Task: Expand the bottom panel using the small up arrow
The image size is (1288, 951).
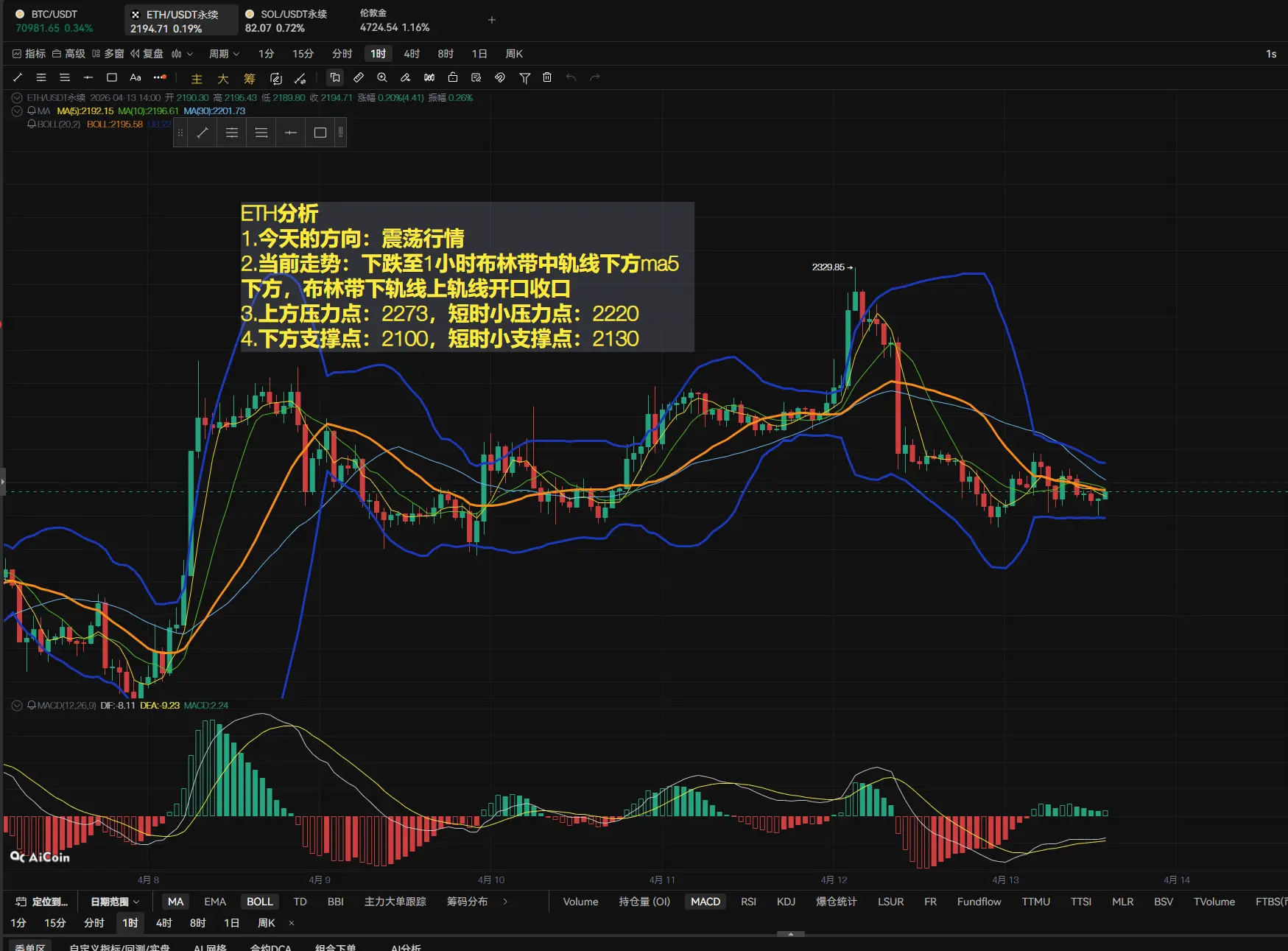Action: point(791,934)
